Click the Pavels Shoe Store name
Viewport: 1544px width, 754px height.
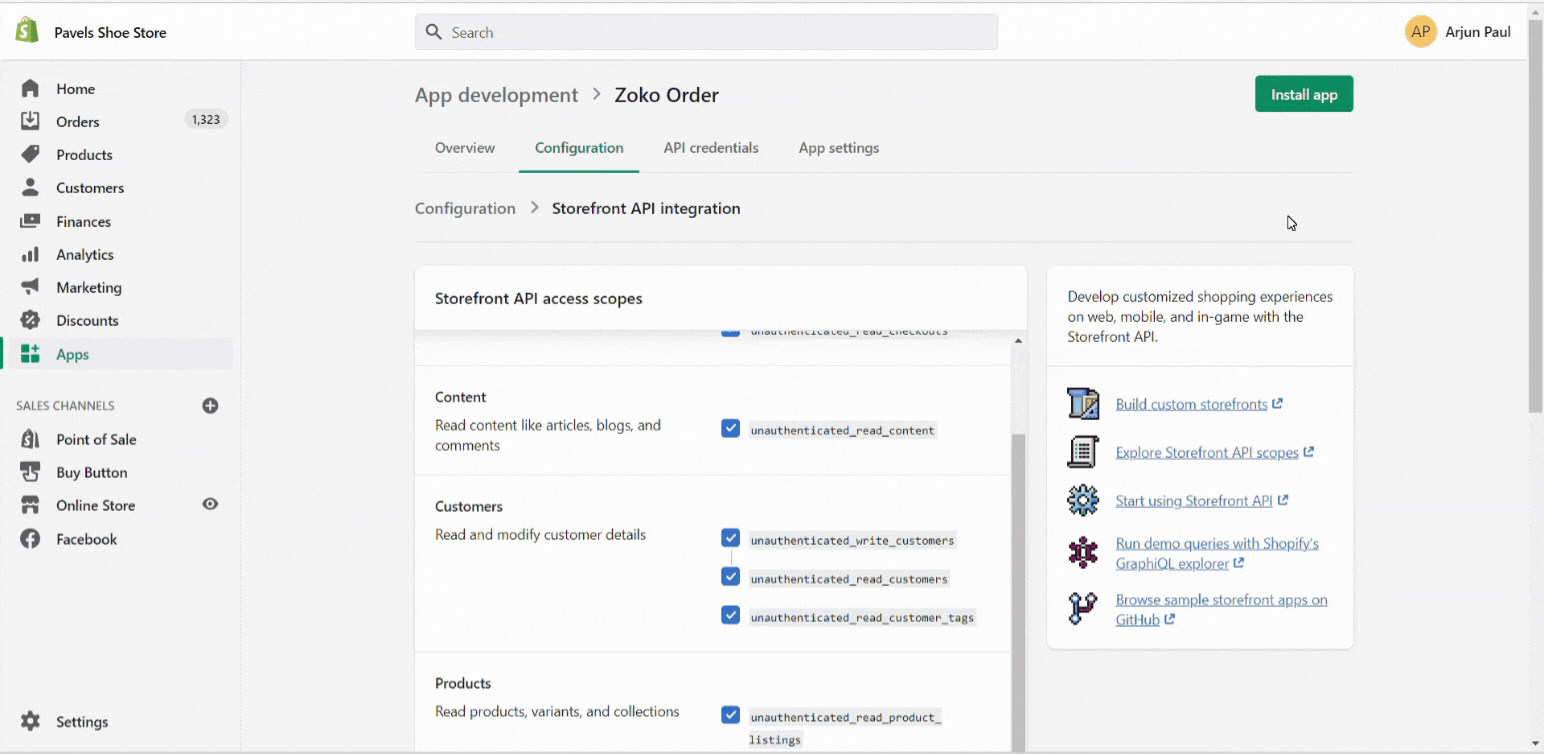click(x=110, y=32)
